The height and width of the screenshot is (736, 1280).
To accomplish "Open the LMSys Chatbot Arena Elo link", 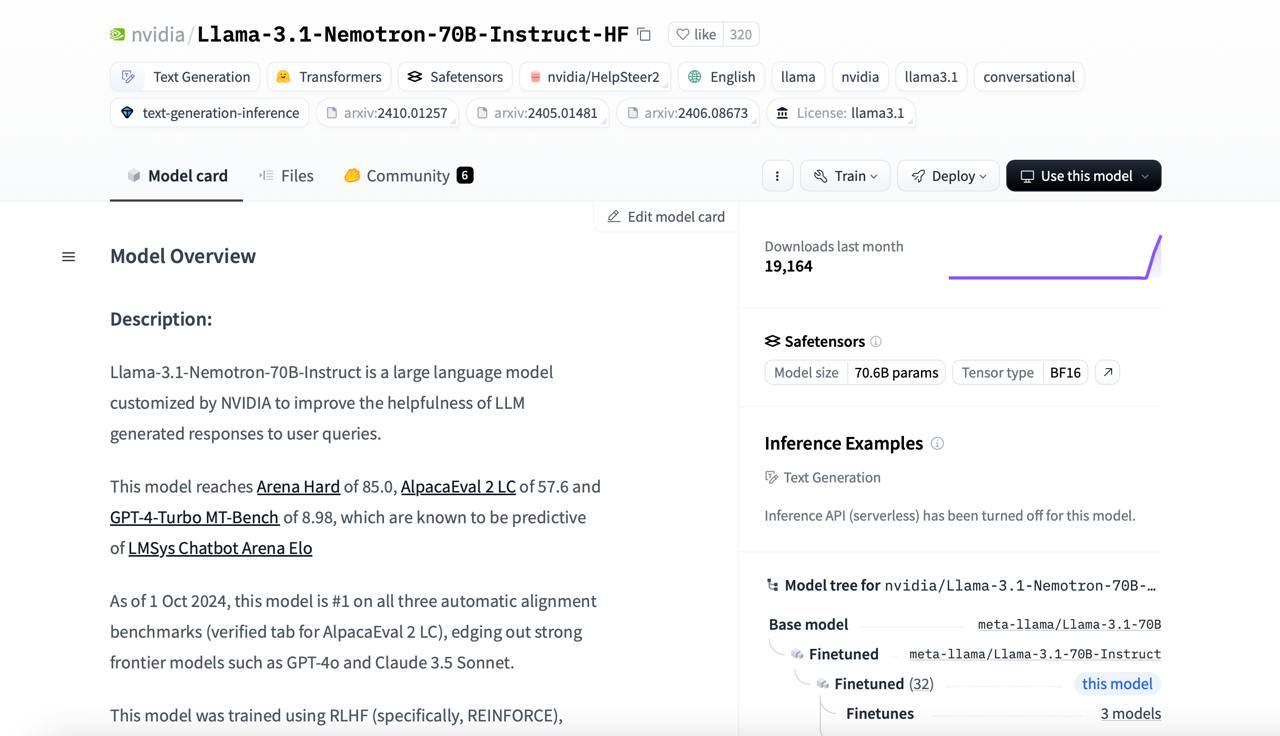I will point(220,548).
